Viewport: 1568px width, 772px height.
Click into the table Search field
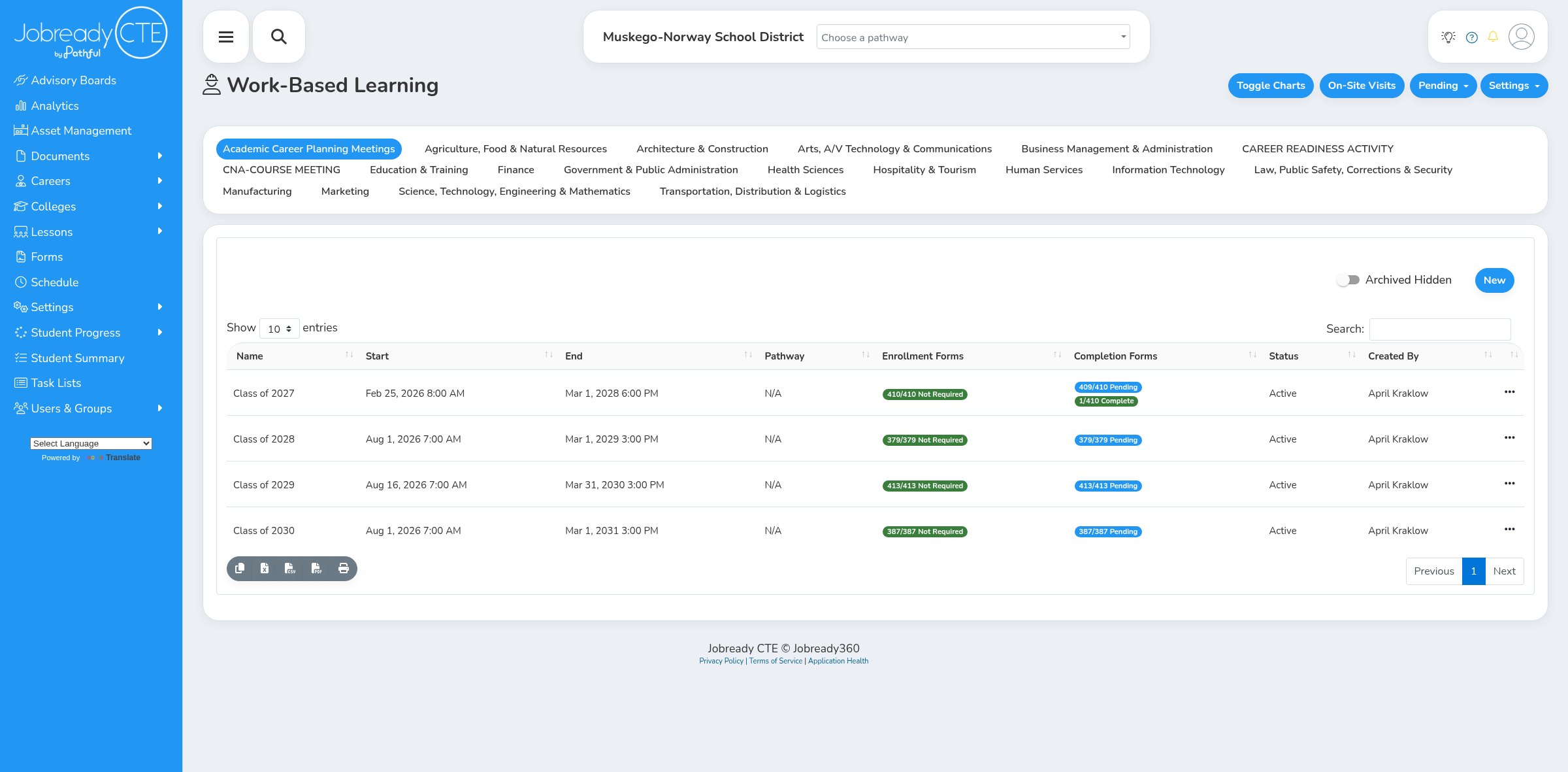click(x=1440, y=329)
